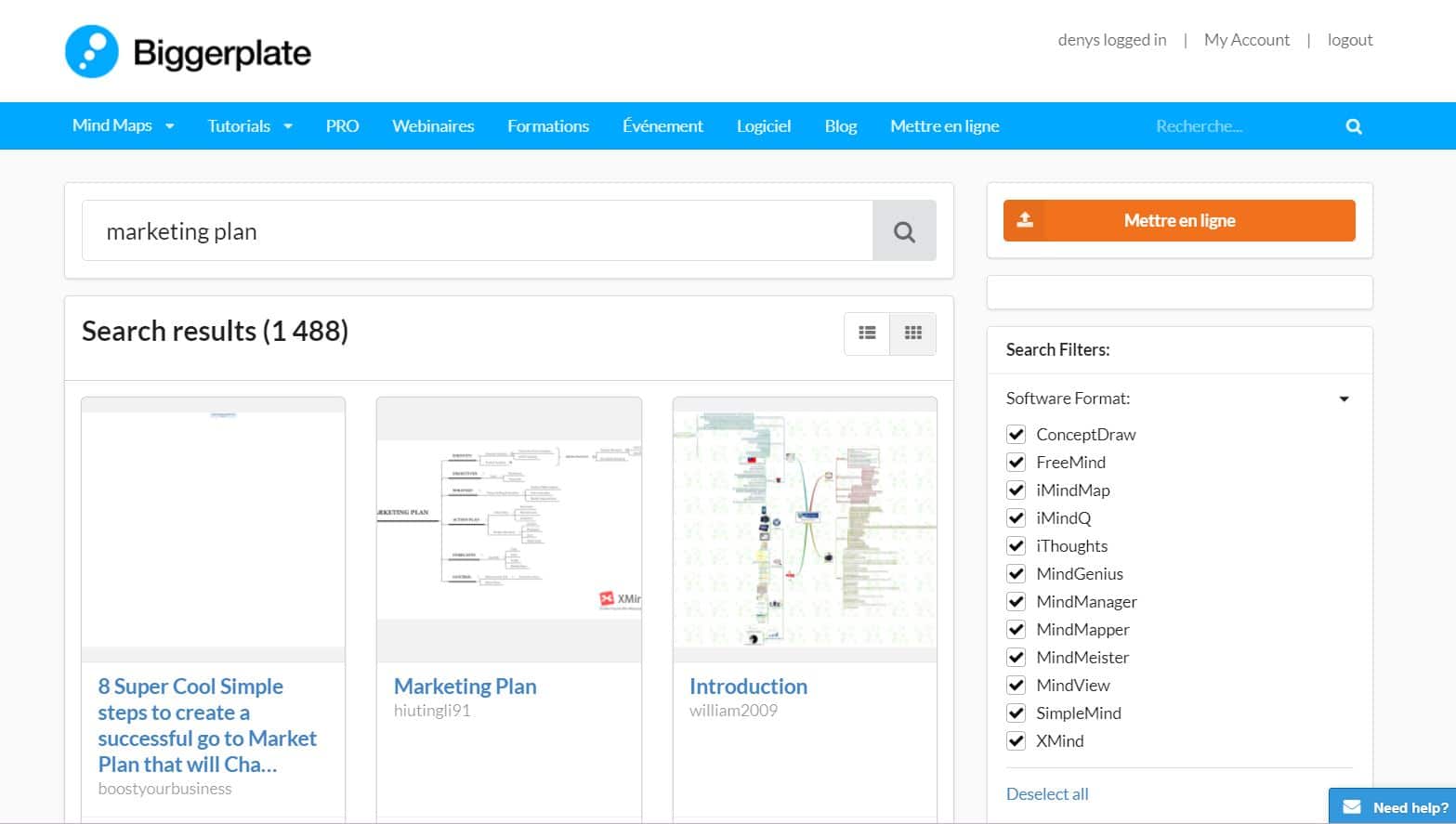The width and height of the screenshot is (1456, 824).
Task: Click the upload icon on the orange button
Action: (1025, 220)
